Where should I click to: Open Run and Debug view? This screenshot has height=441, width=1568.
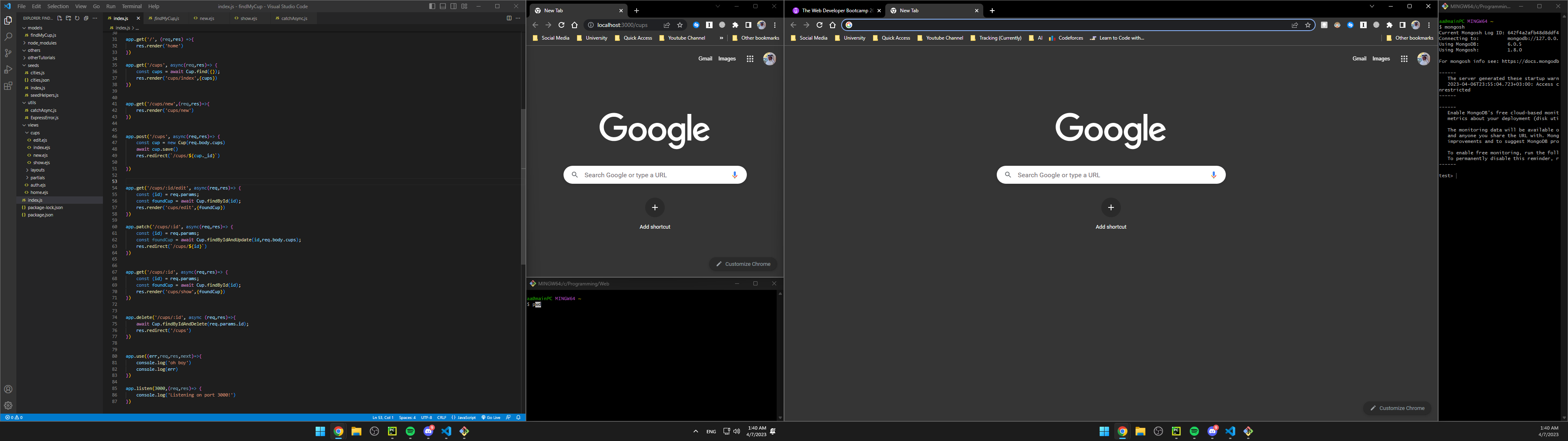pos(8,69)
